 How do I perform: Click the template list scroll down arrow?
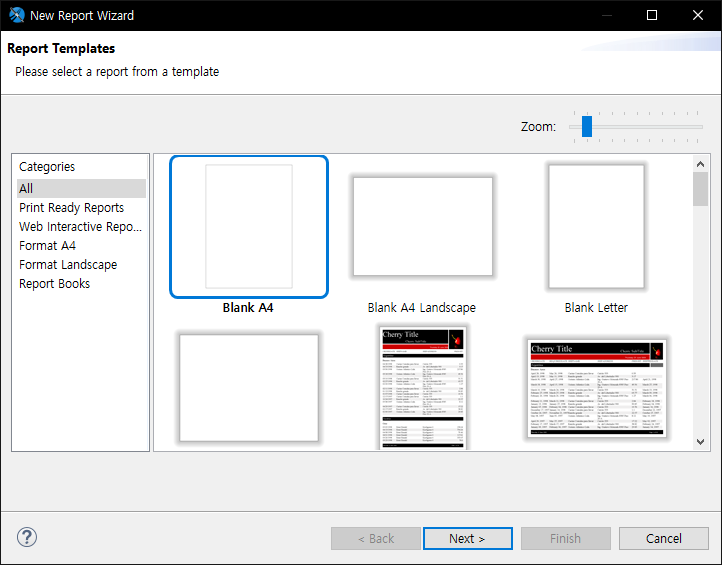700,442
